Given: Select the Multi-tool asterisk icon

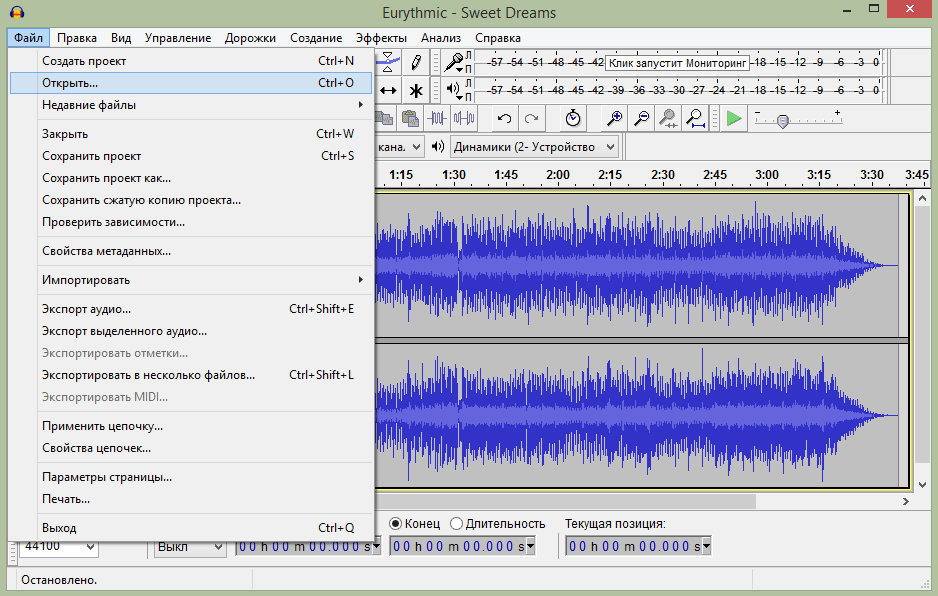Looking at the screenshot, I should tap(416, 90).
